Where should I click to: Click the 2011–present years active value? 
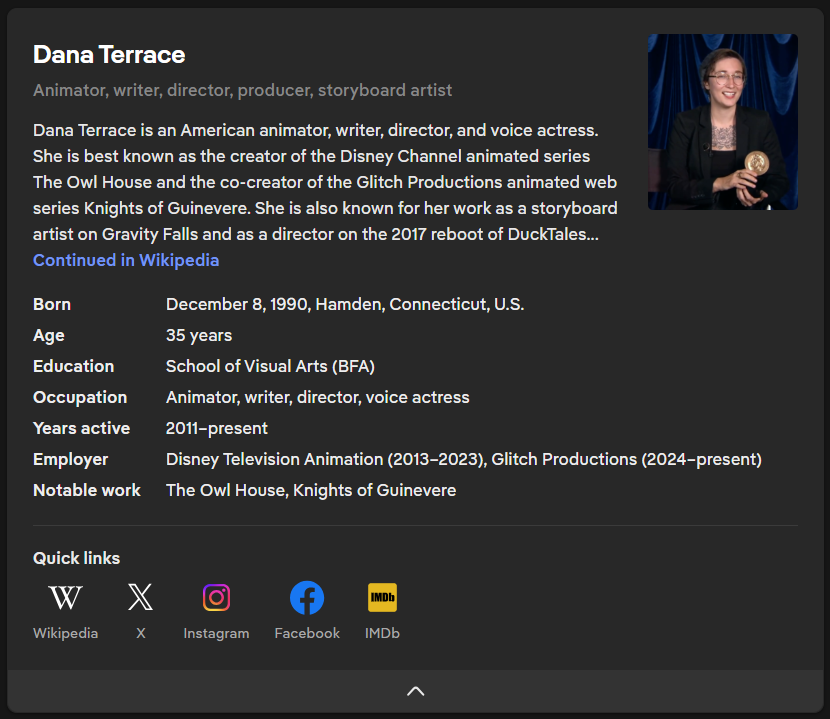click(x=216, y=428)
